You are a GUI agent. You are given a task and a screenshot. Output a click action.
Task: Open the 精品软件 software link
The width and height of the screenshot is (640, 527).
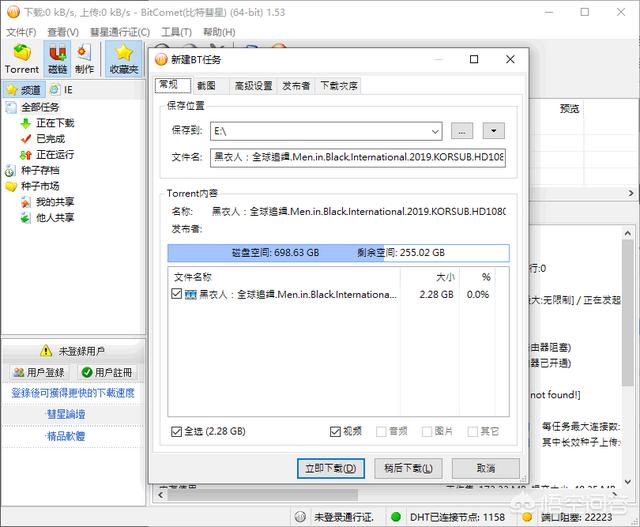(x=66, y=436)
